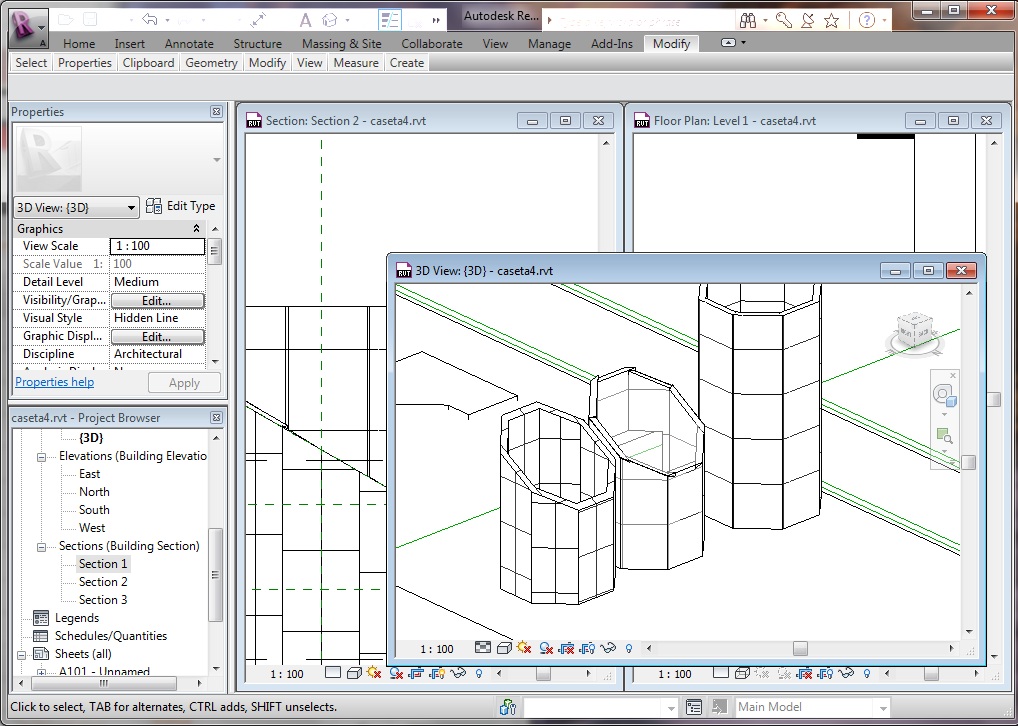
Task: Click the 3D view horizontal scrollbar thumb
Action: click(800, 648)
